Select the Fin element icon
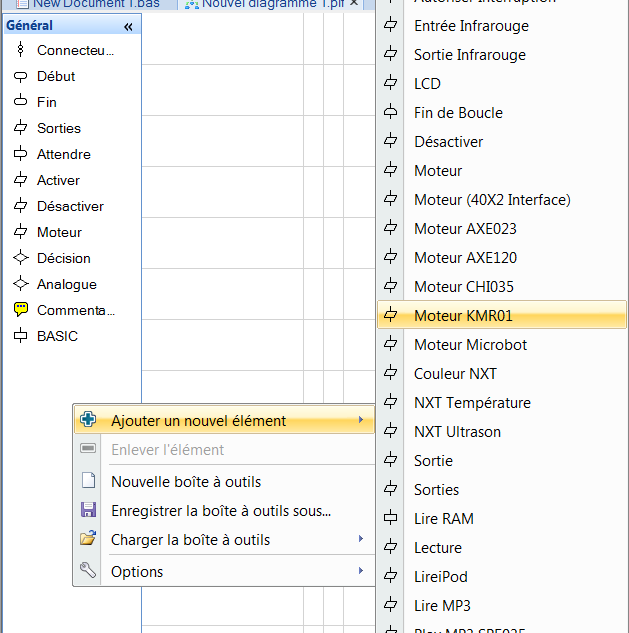 [20, 102]
